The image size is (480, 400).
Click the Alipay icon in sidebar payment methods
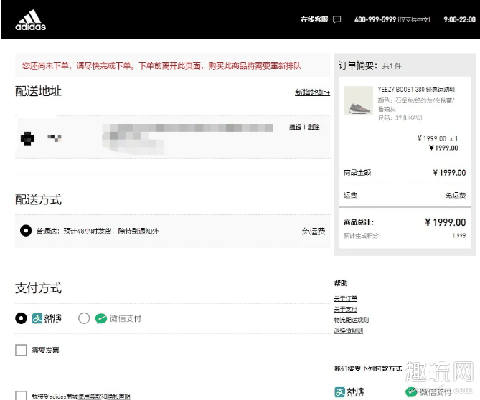point(339,392)
